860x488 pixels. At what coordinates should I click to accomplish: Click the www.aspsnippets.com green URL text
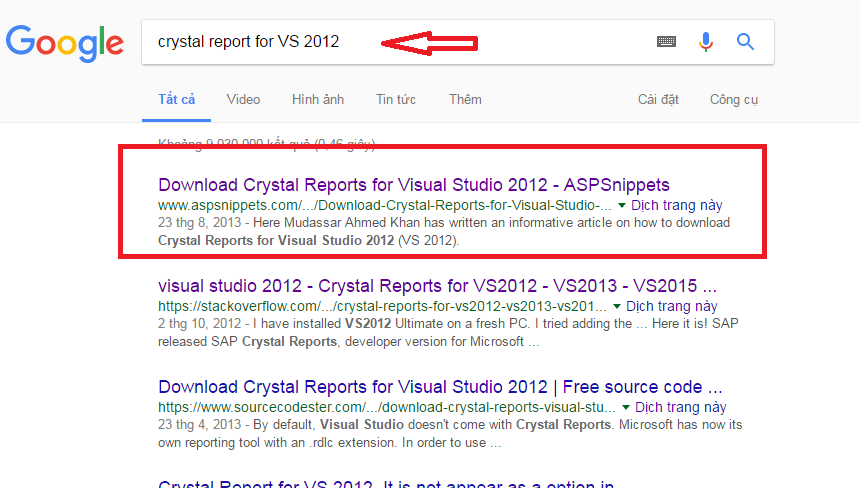coord(384,205)
